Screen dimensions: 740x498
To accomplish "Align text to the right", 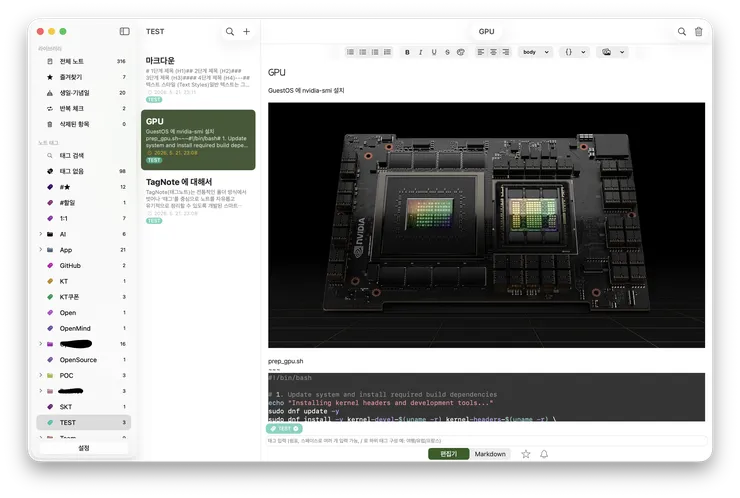I will point(505,52).
